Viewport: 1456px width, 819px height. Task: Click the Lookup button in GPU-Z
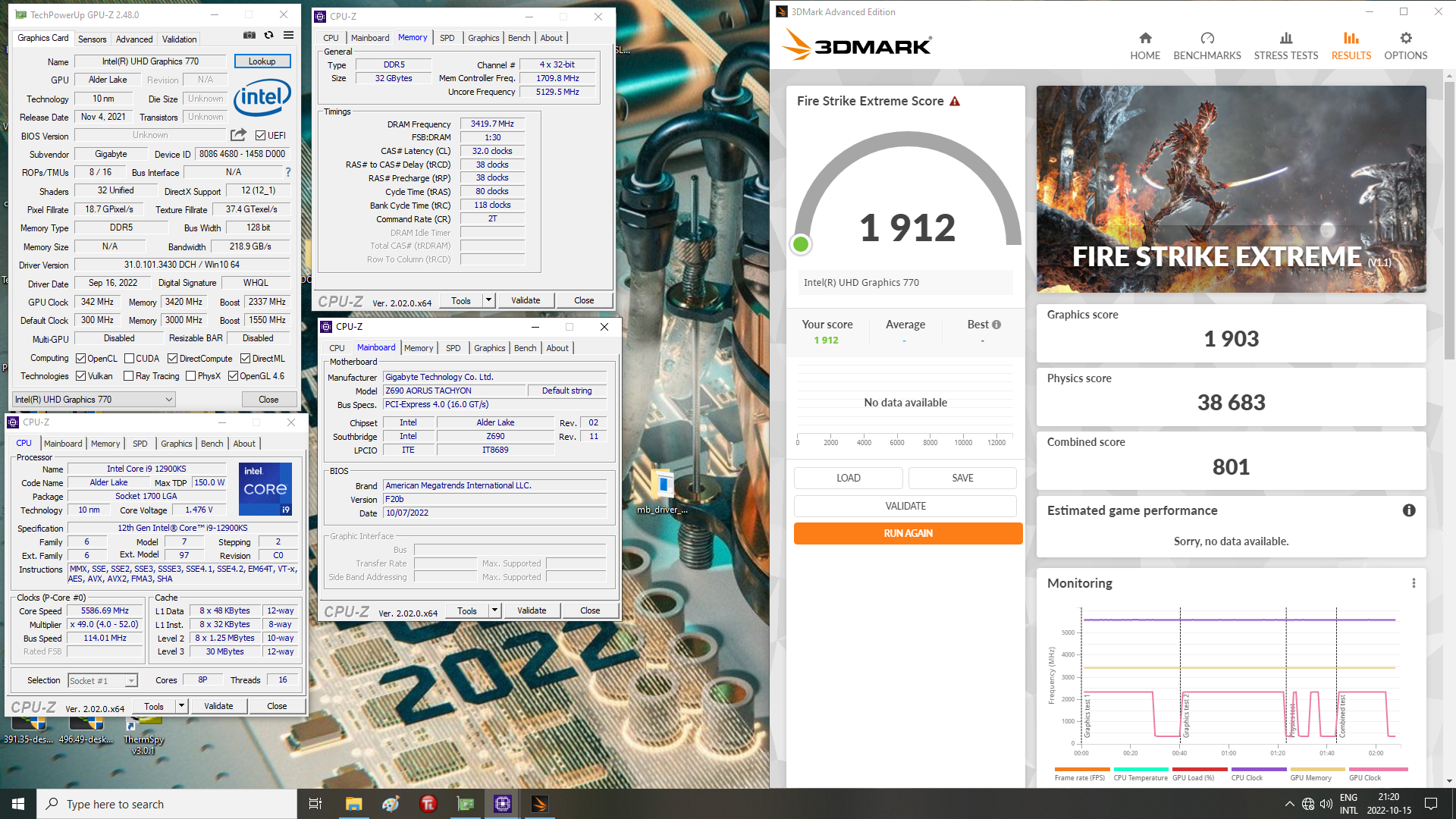[262, 61]
